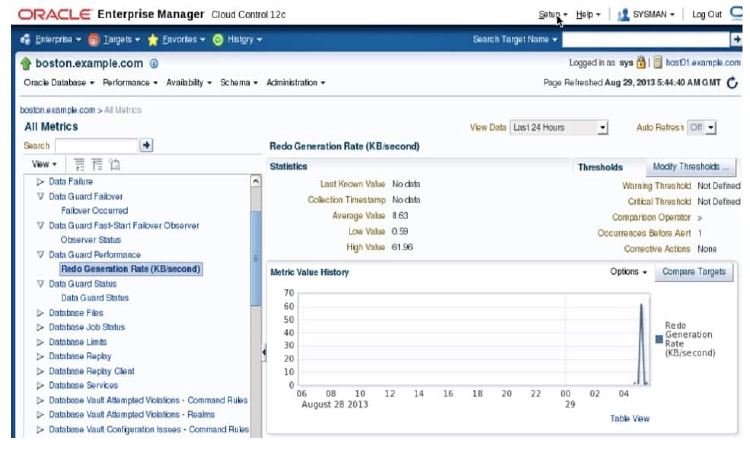750x449 pixels.
Task: Open the Search Target Name dropdown
Action: tap(515, 39)
